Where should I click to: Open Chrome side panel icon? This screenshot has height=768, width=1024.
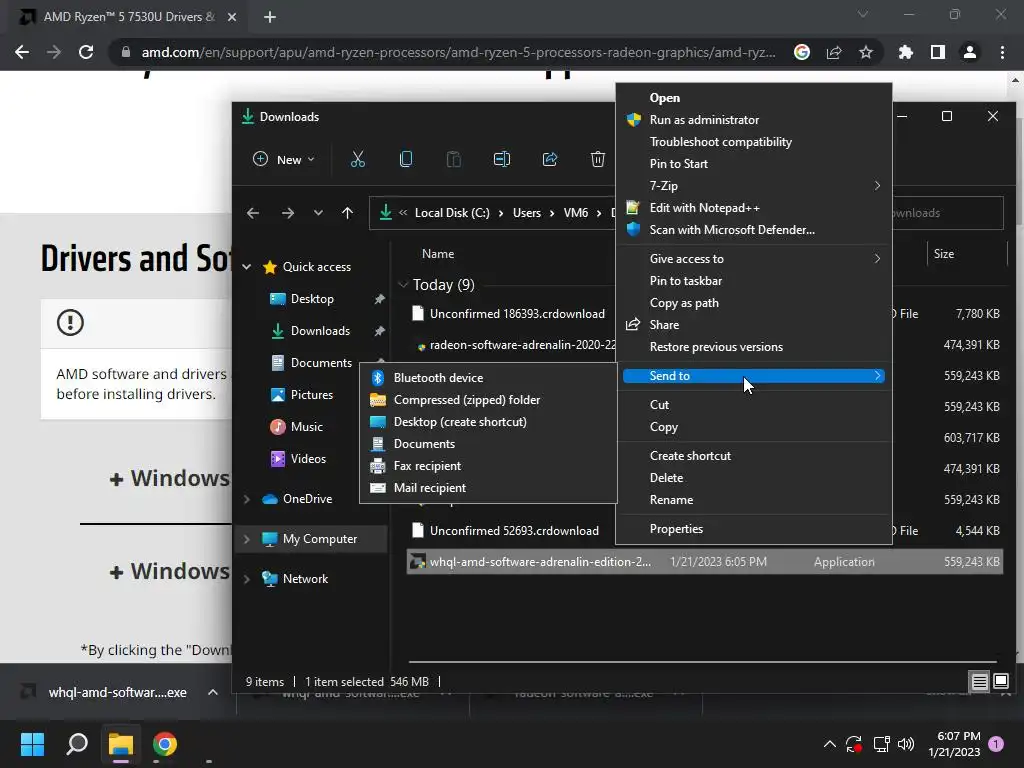(938, 52)
